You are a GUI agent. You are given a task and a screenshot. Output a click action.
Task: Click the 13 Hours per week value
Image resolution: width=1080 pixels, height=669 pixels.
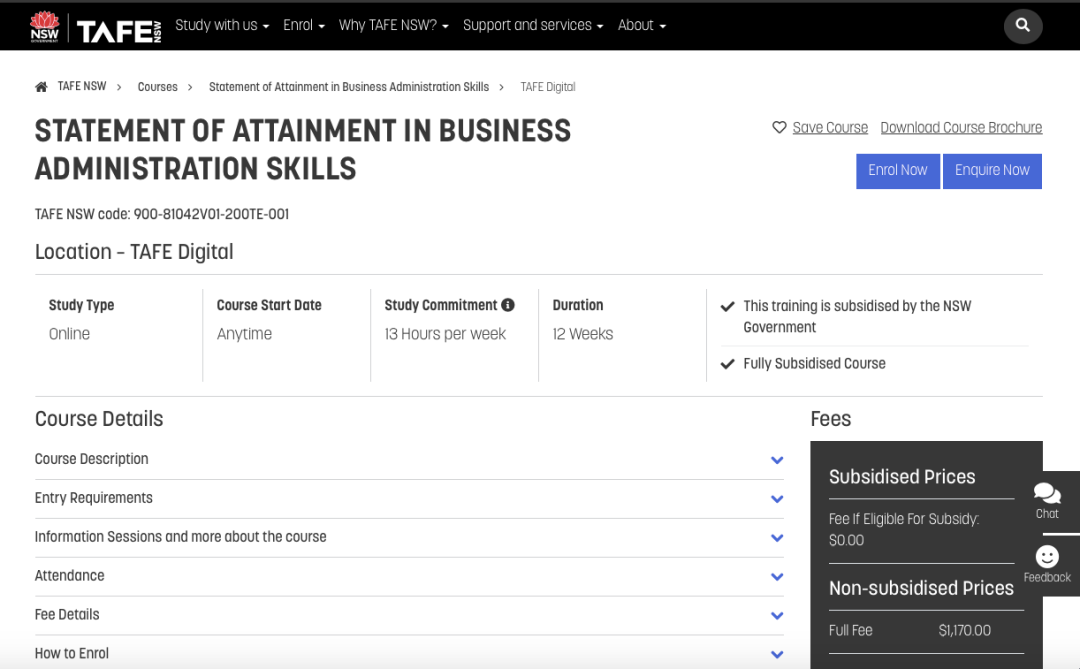[445, 334]
